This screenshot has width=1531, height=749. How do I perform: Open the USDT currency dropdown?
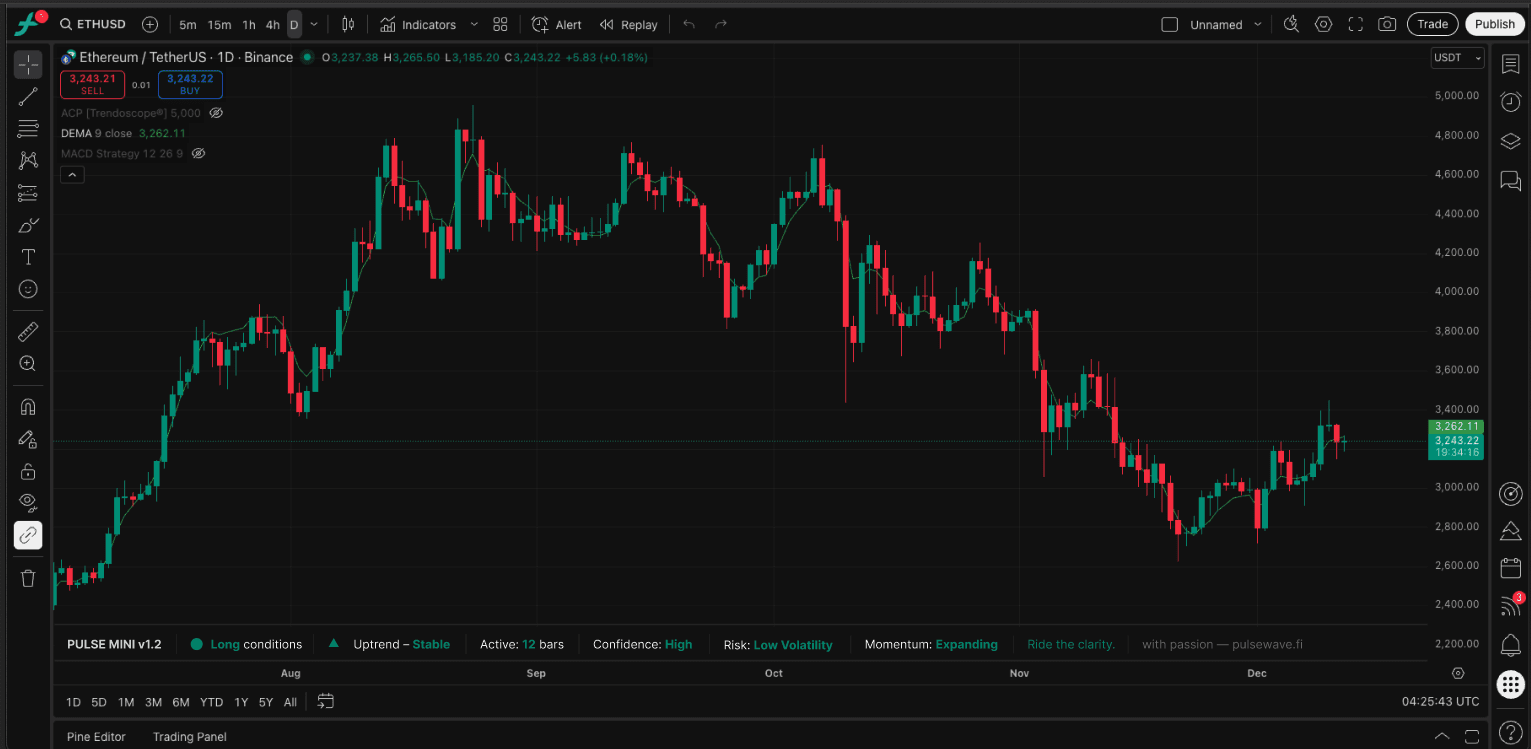point(1458,58)
